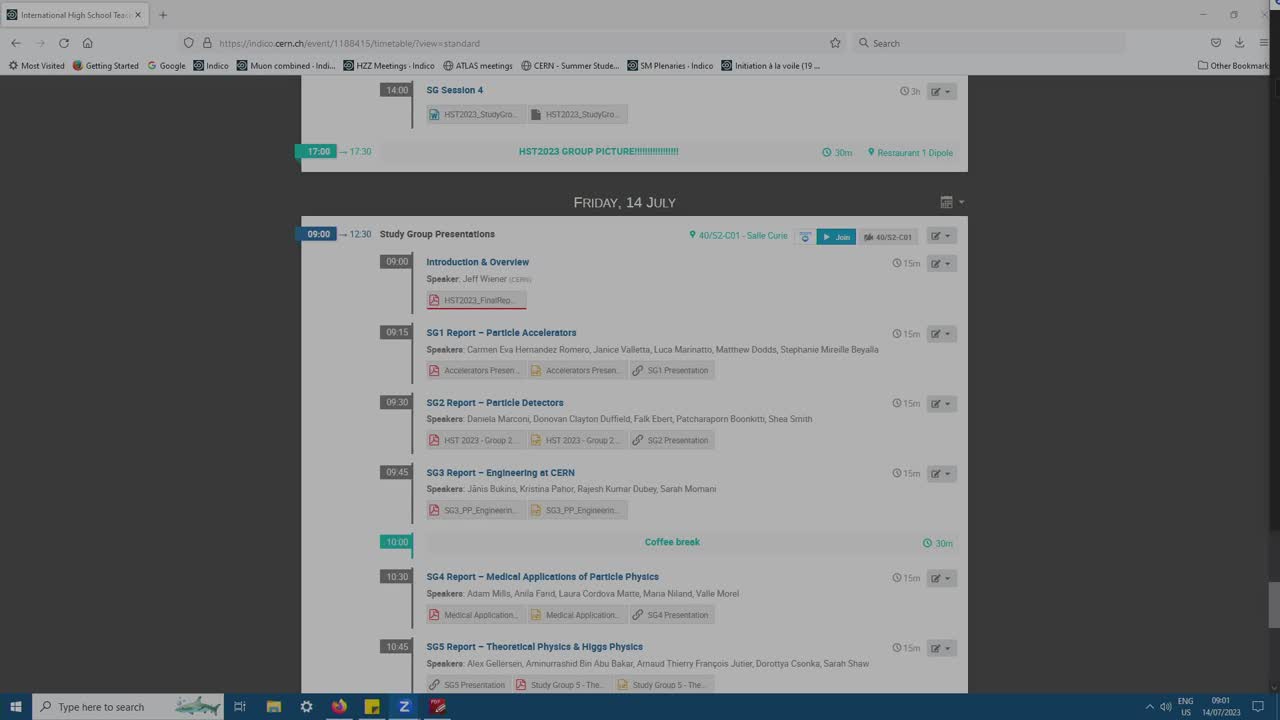Click the videoconference icon beside Join
Viewport: 1280px width, 720px height.
805,237
